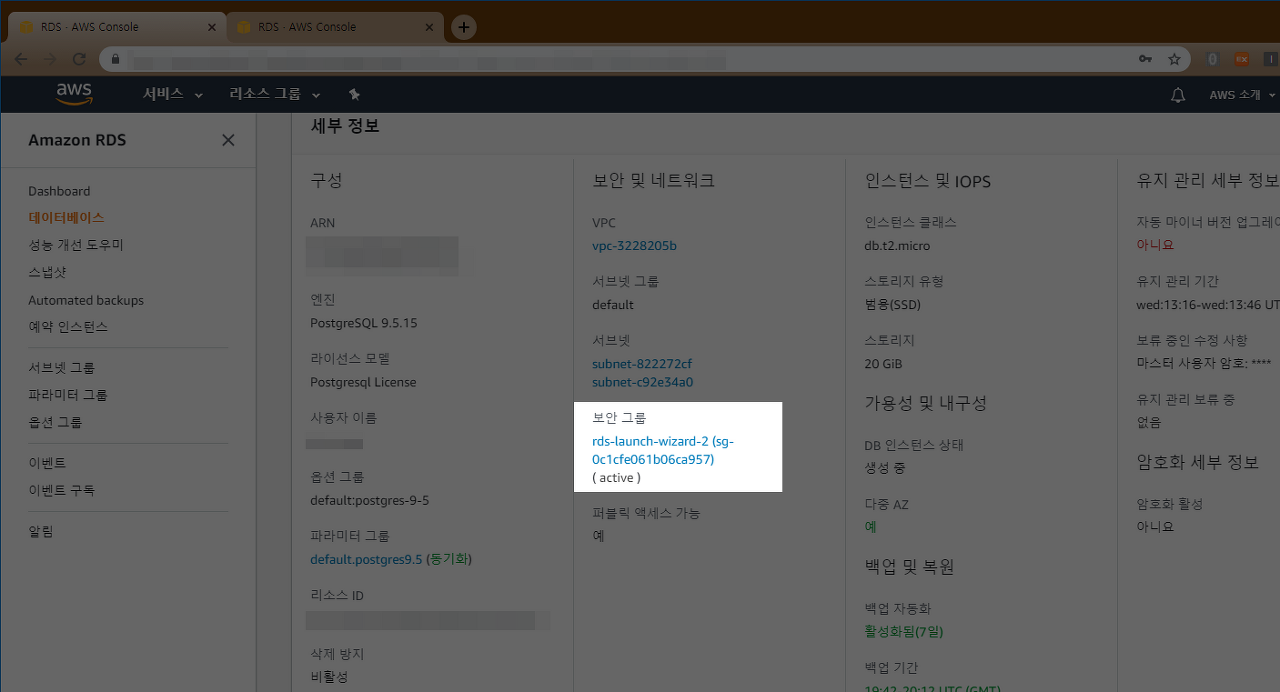The image size is (1280, 692).
Task: Click the 20 GiB storage value
Action: (x=884, y=364)
